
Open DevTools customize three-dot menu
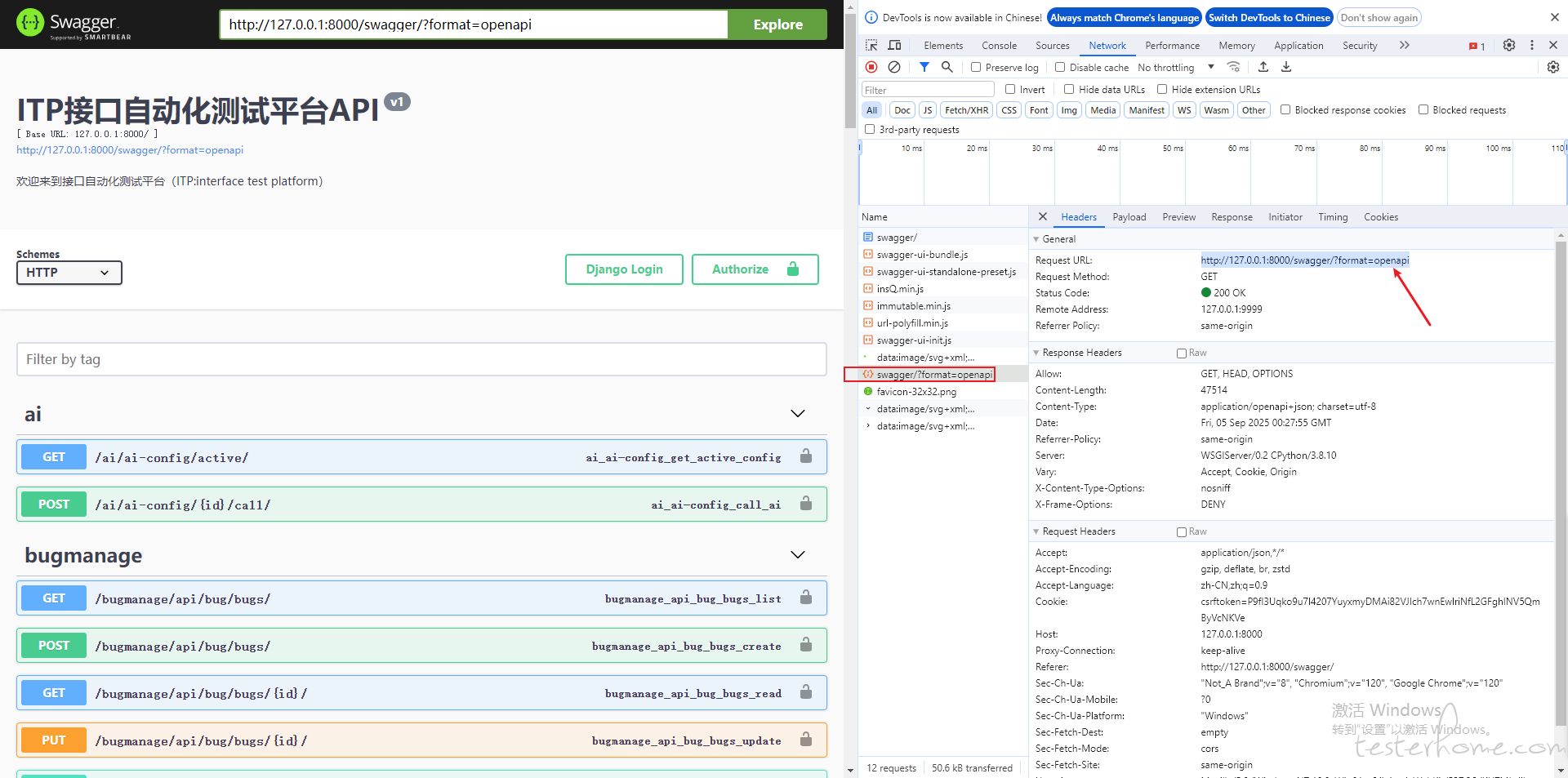(1532, 45)
